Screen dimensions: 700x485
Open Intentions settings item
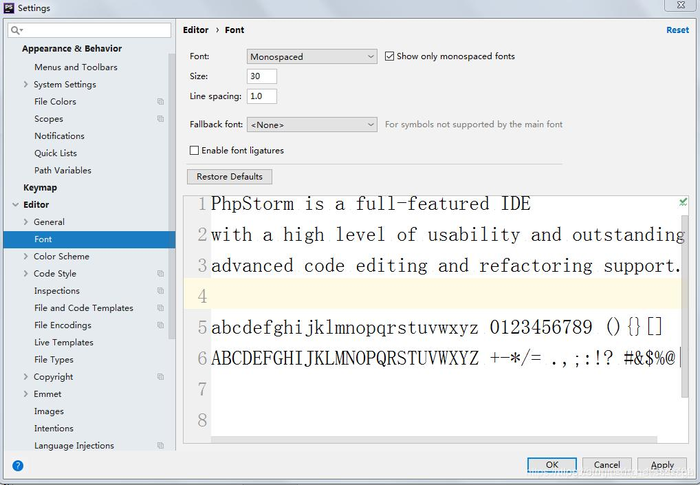point(54,428)
